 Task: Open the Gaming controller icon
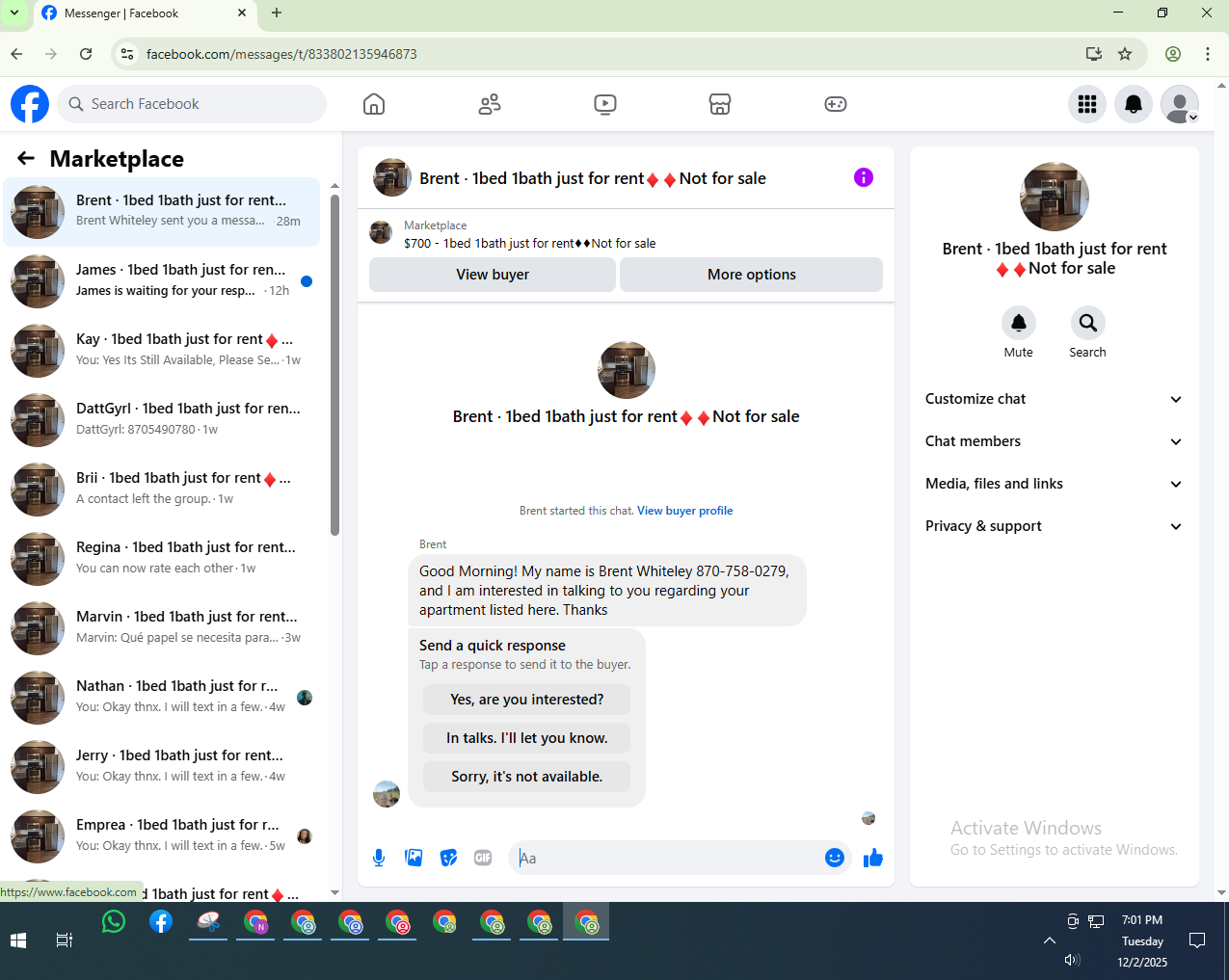point(836,104)
